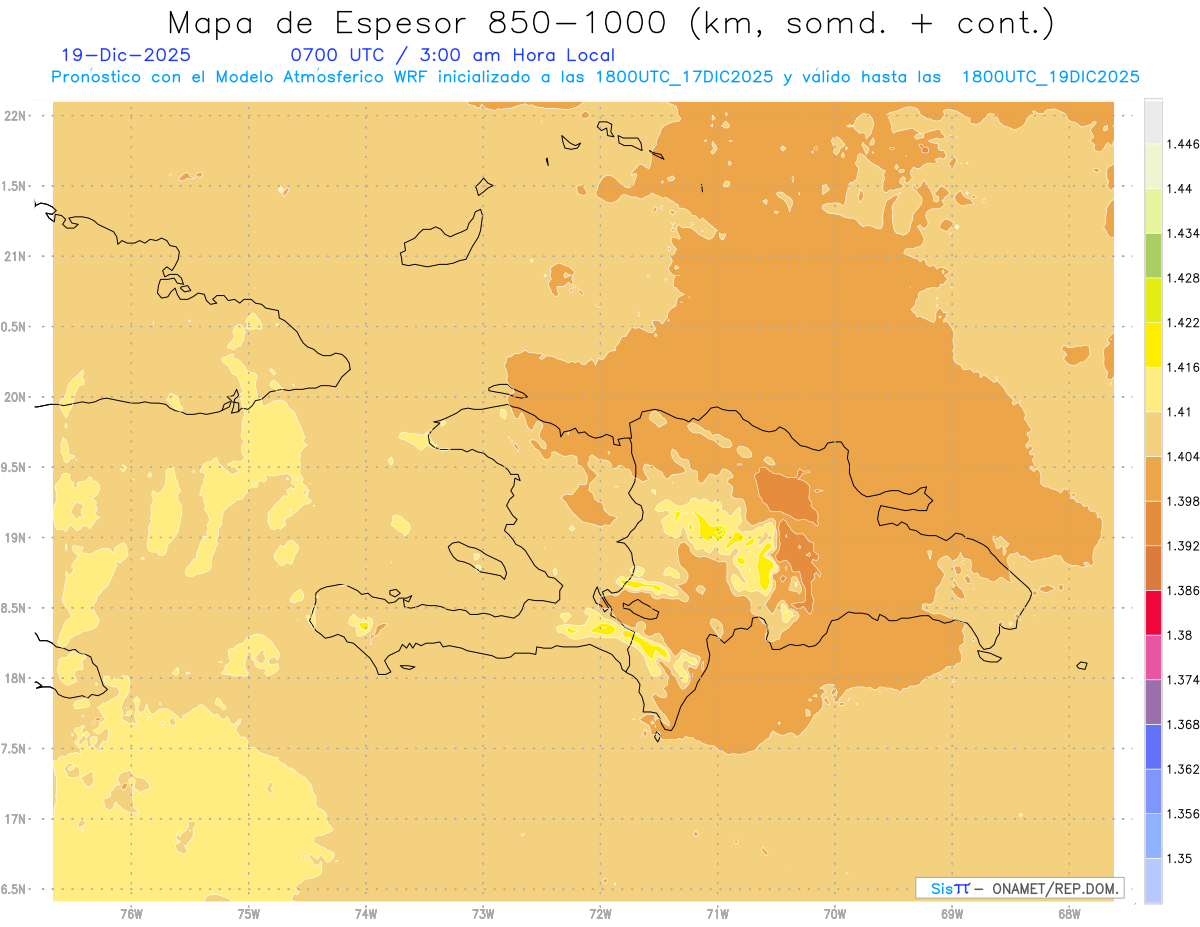This screenshot has width=1200, height=927.
Task: Click the longitude axis label 72W
Action: pos(601,913)
